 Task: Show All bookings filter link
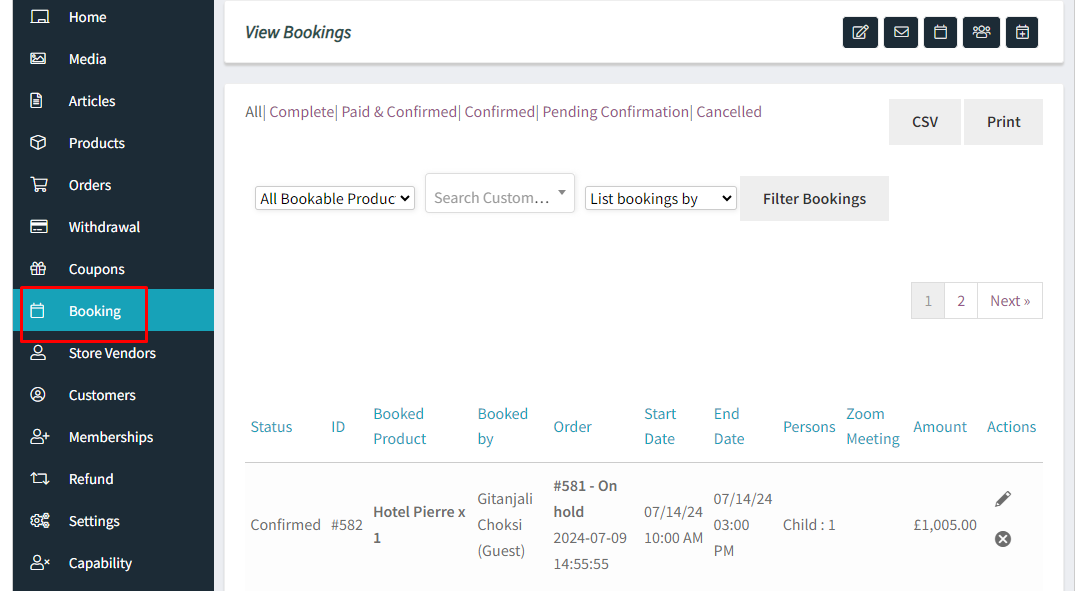click(253, 112)
